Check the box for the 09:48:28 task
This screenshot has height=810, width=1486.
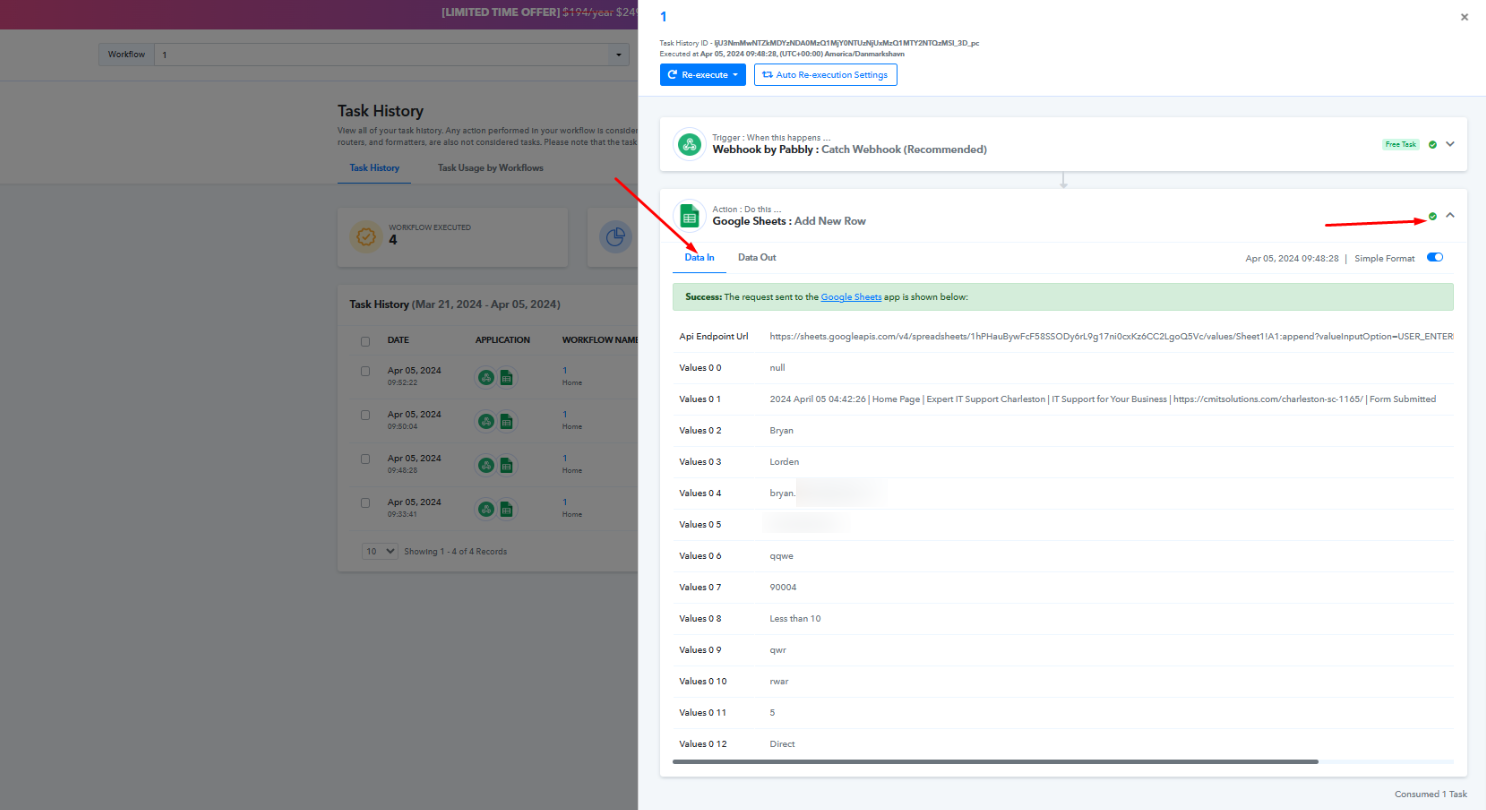point(365,459)
